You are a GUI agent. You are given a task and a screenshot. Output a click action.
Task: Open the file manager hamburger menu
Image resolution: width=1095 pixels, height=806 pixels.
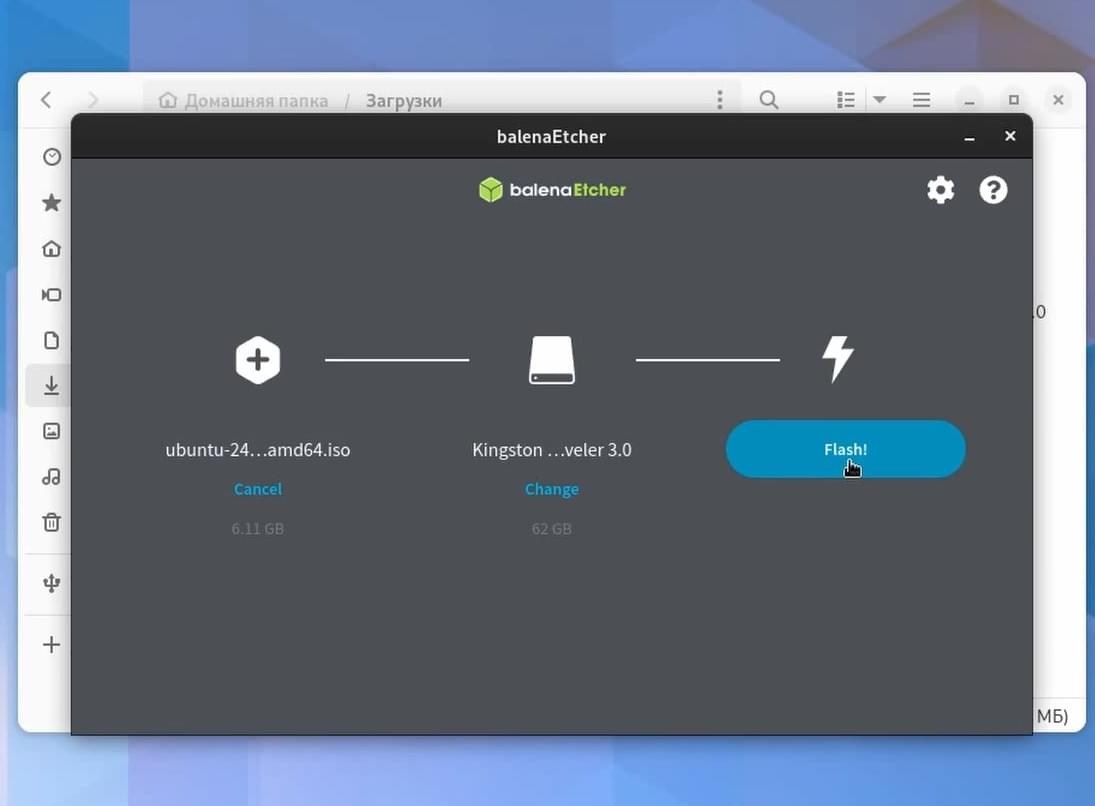(921, 100)
